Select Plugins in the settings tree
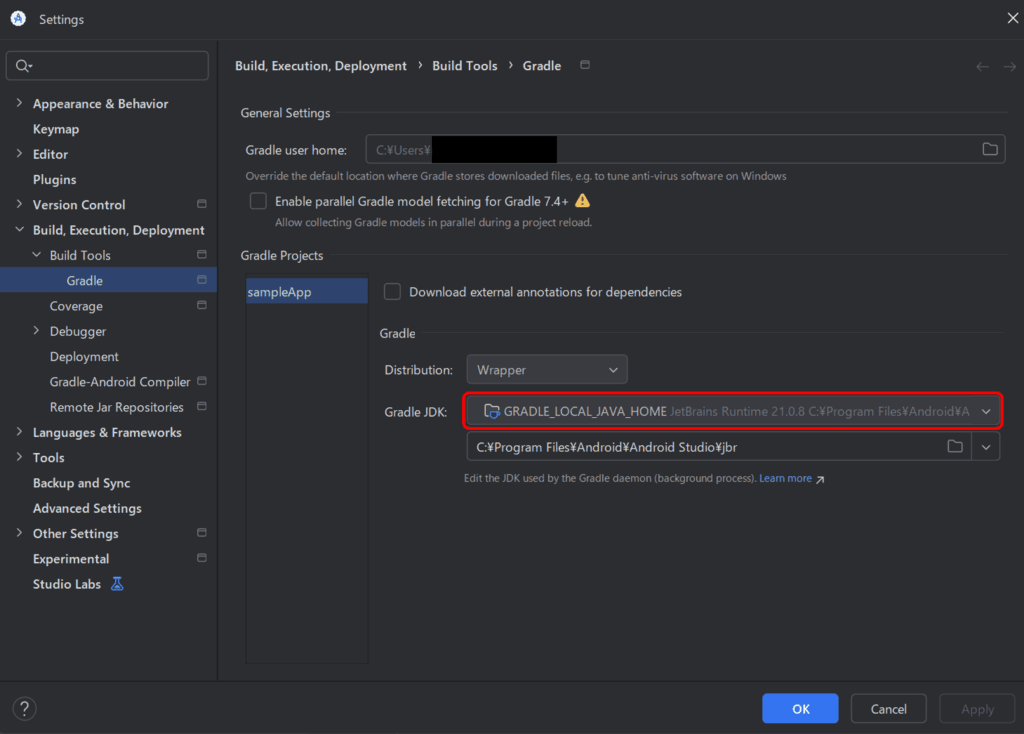Screen dimensions: 1024x734 [54, 180]
